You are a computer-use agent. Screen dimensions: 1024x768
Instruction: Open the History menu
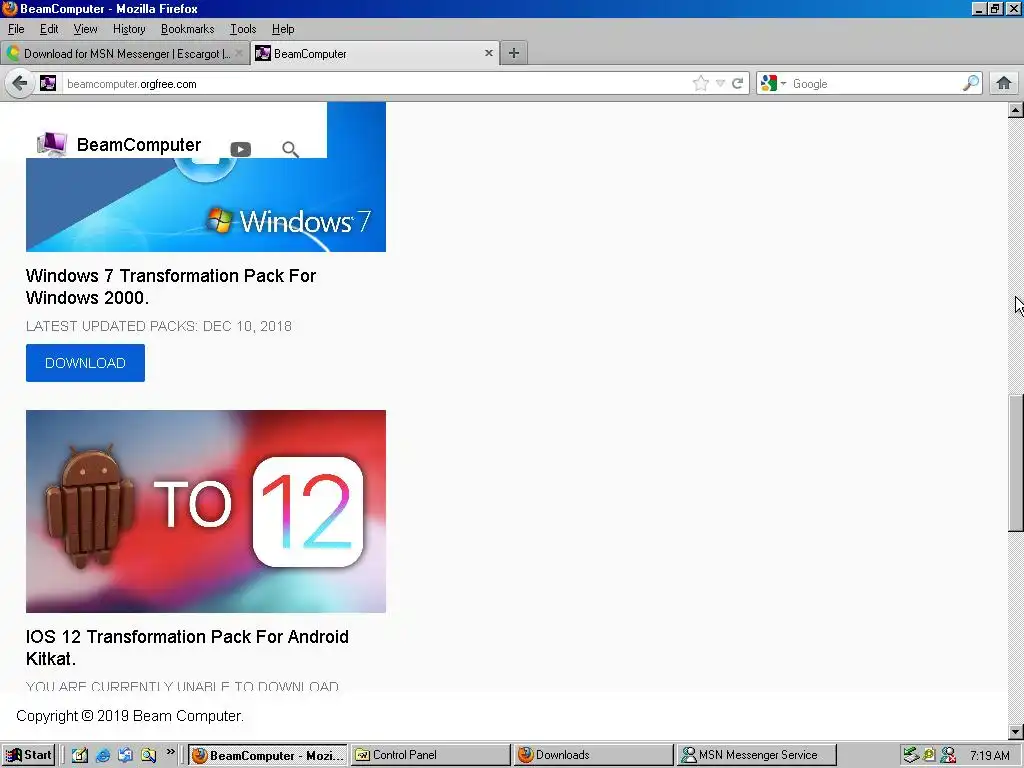[129, 29]
